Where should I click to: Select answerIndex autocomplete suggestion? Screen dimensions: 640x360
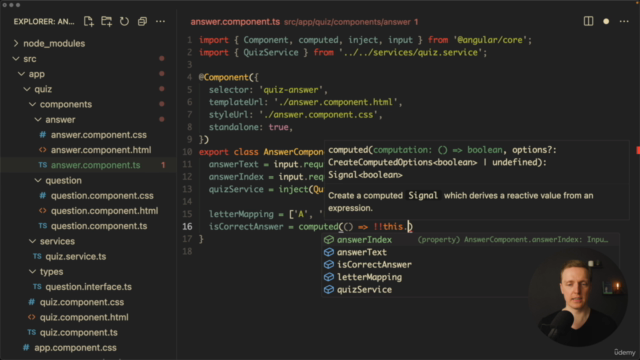tap(470, 240)
